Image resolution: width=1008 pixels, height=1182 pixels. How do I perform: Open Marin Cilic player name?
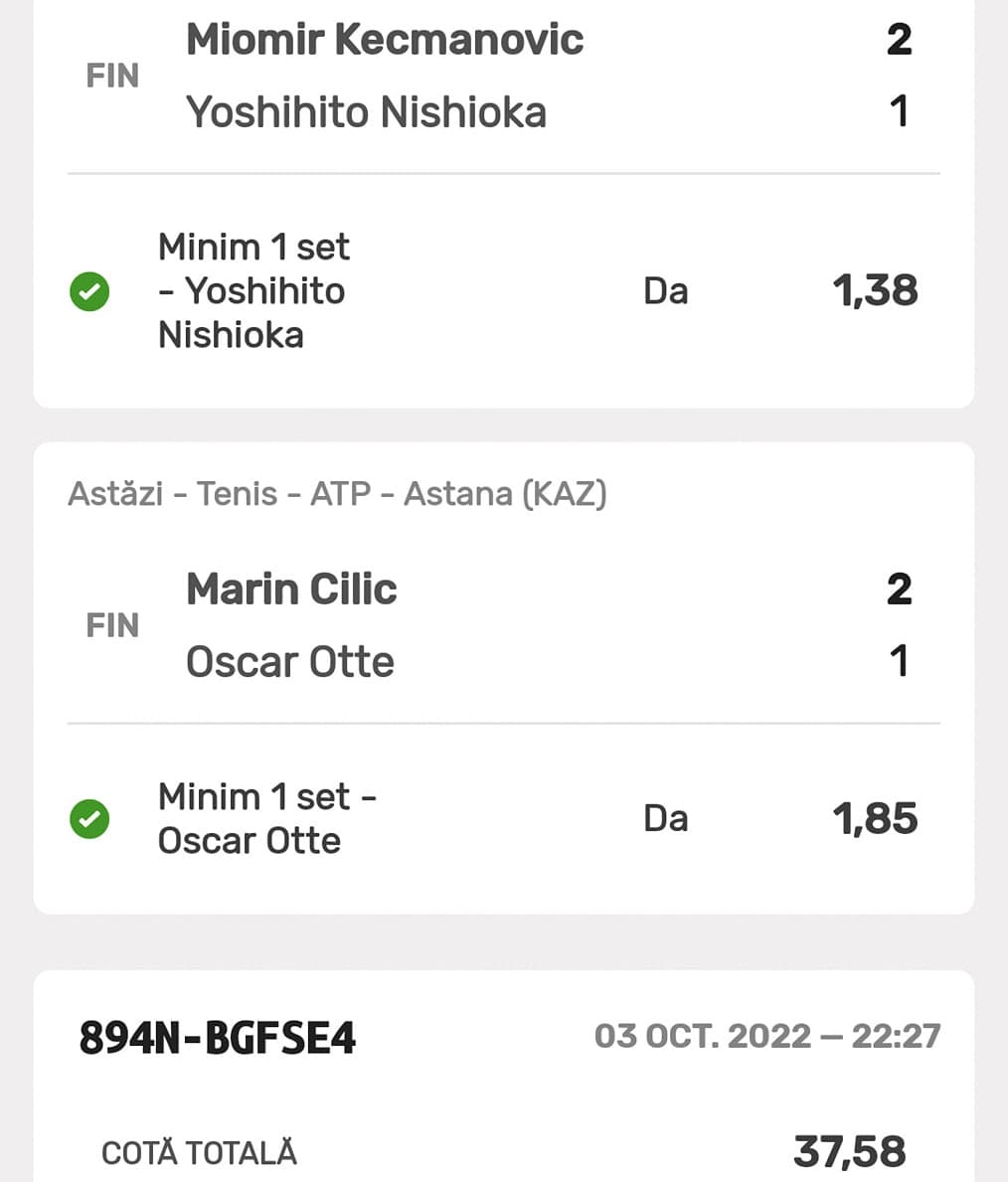tap(291, 589)
